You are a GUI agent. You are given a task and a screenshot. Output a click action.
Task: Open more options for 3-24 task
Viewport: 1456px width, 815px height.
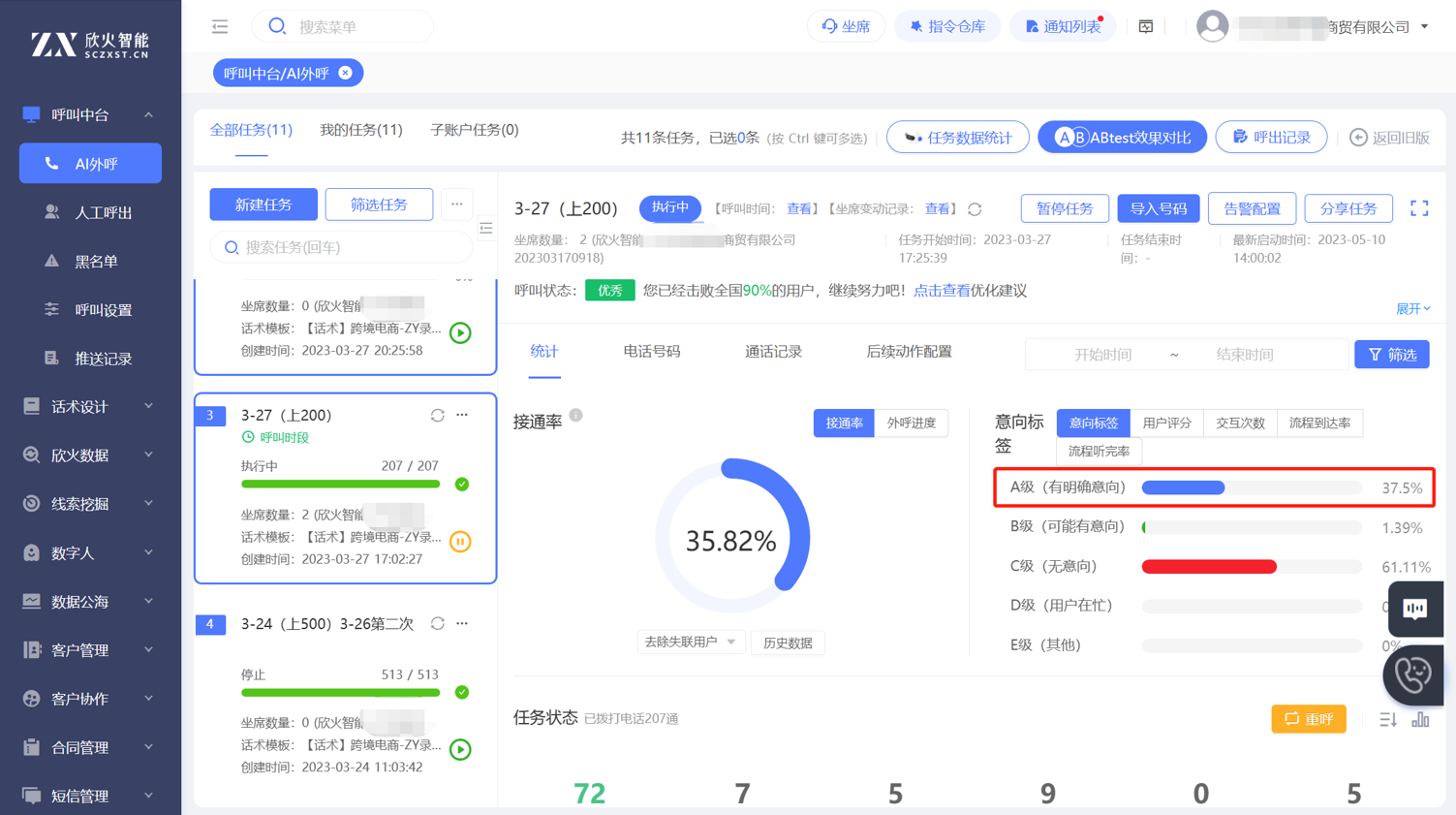(x=462, y=623)
